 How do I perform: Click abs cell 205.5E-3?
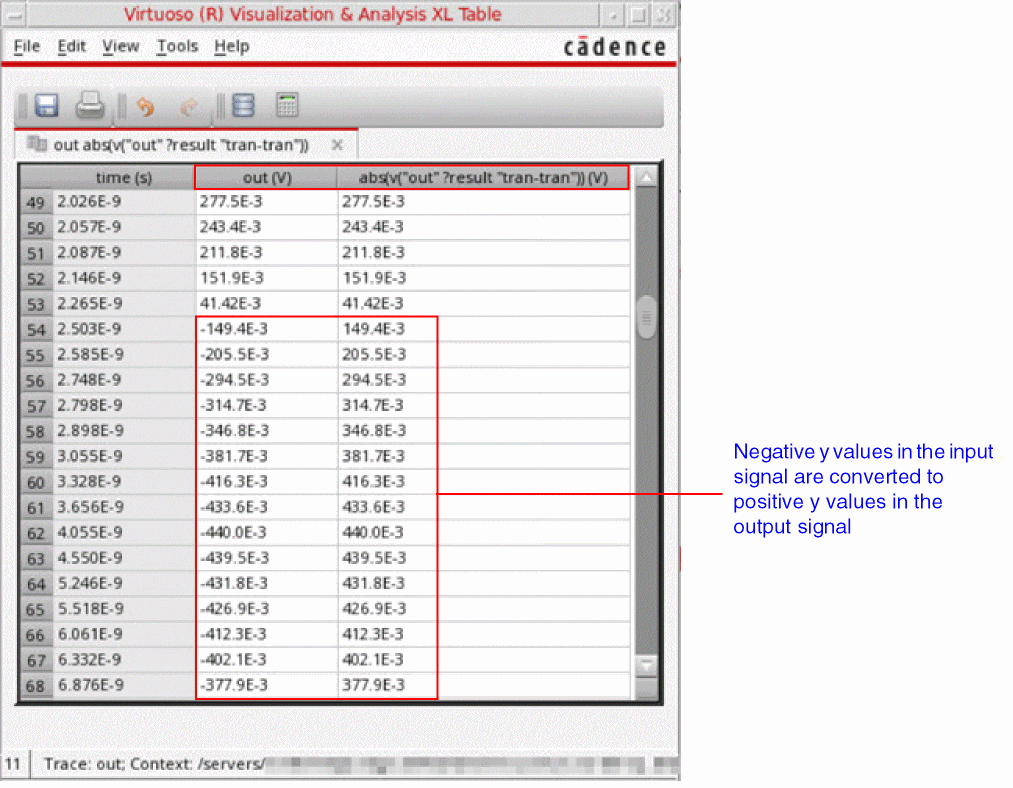(x=483, y=355)
